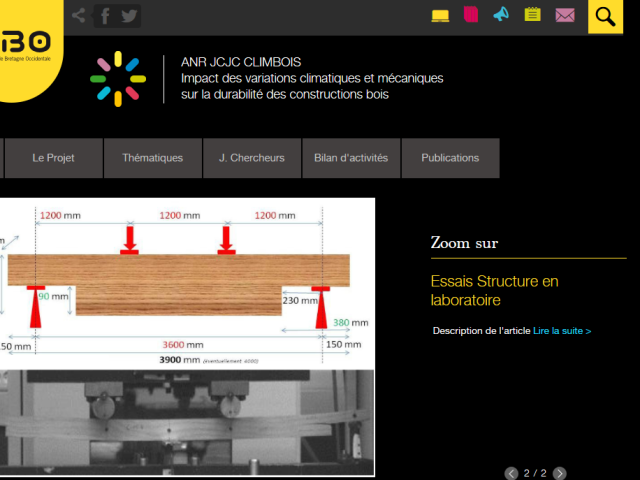Click the share icon in the top bar
Viewport: 640px width, 480px height.
[78, 16]
